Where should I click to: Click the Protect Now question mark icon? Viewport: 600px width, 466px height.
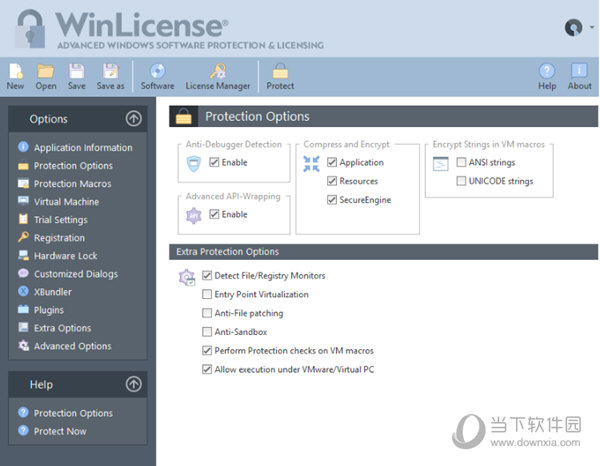click(x=23, y=430)
